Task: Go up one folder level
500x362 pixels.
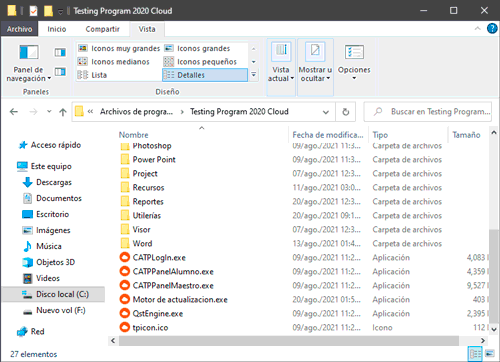Action: [x=63, y=112]
